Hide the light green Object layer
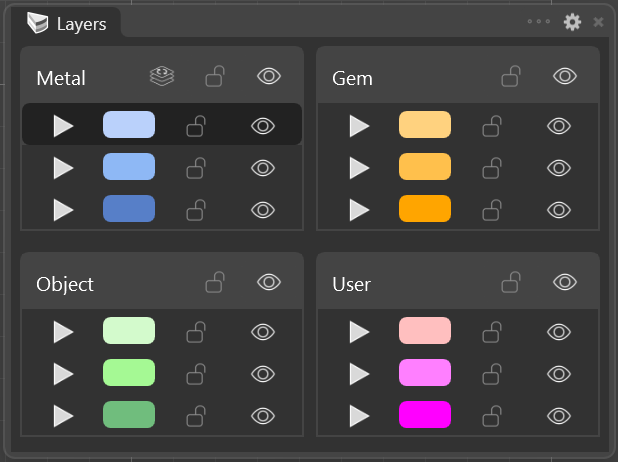Viewport: 618px width, 462px height. tap(263, 374)
